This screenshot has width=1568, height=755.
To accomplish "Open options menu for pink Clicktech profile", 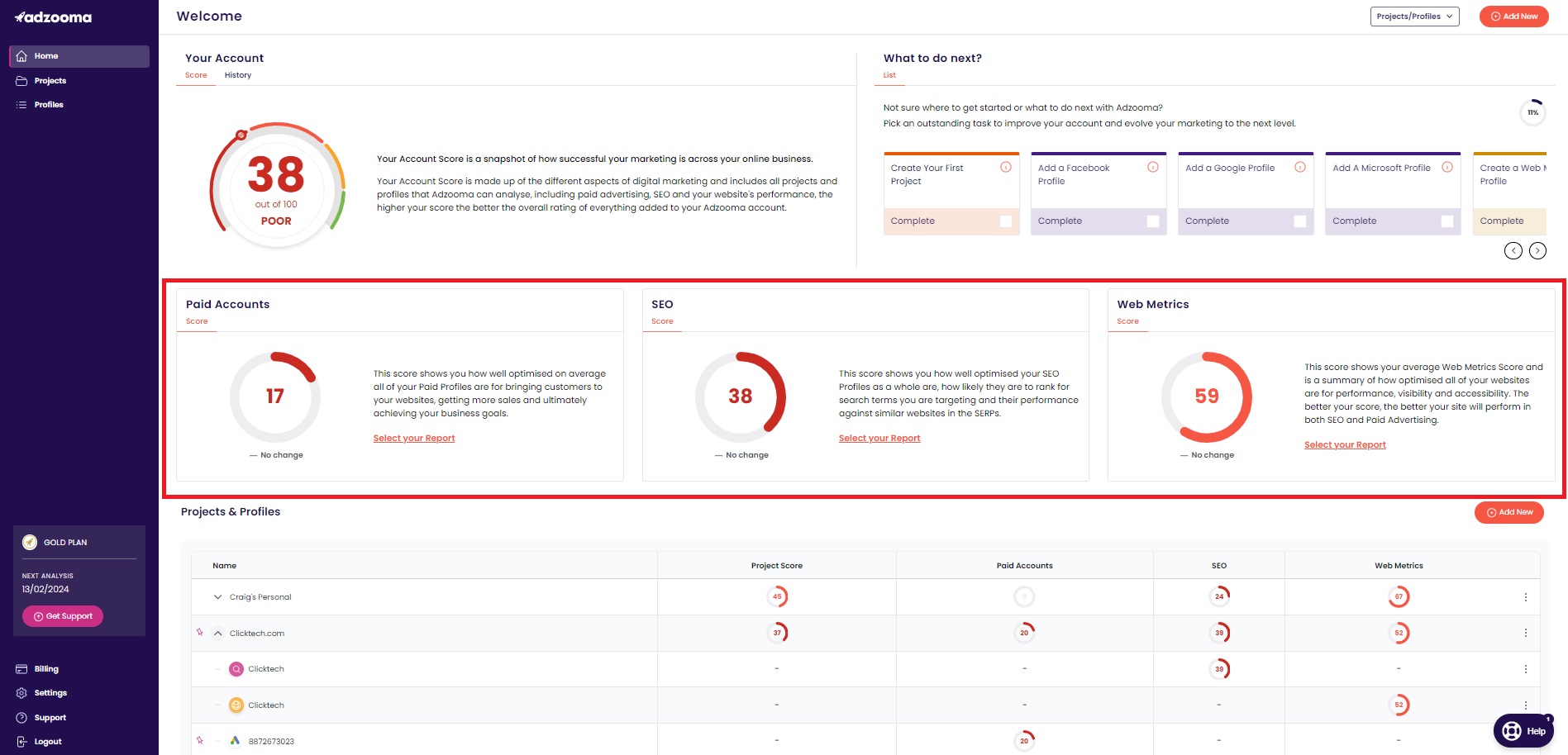I will pos(1526,669).
